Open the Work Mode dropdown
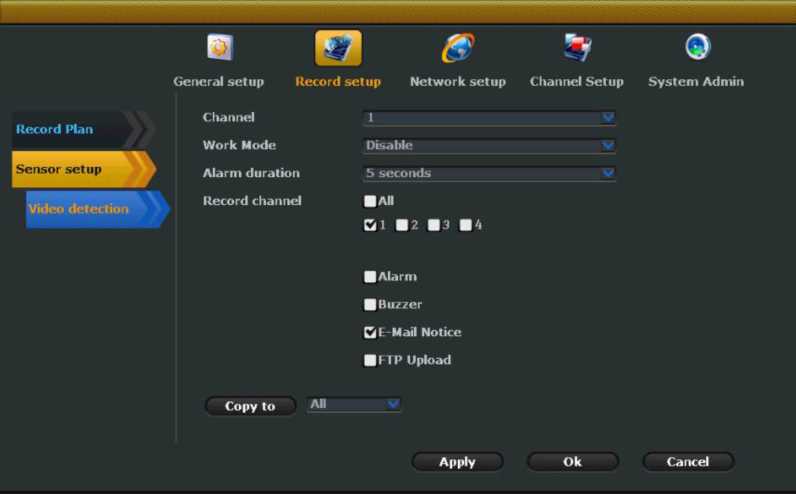This screenshot has width=796, height=494. (x=489, y=145)
